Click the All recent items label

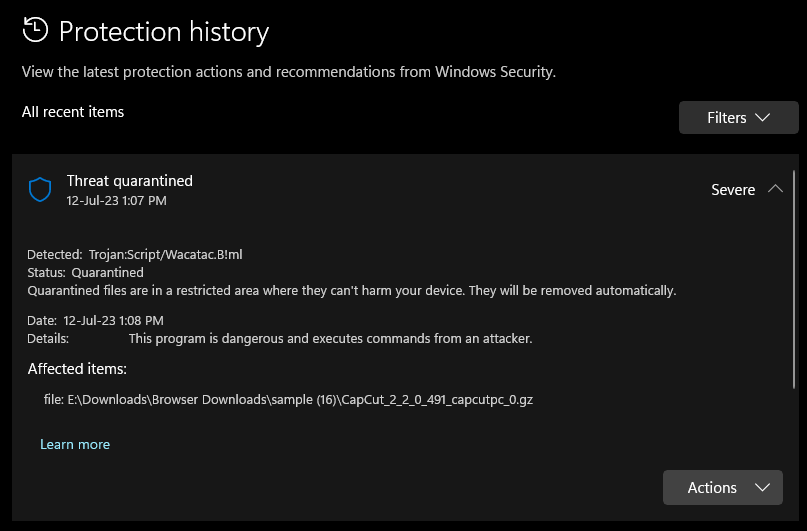(73, 112)
